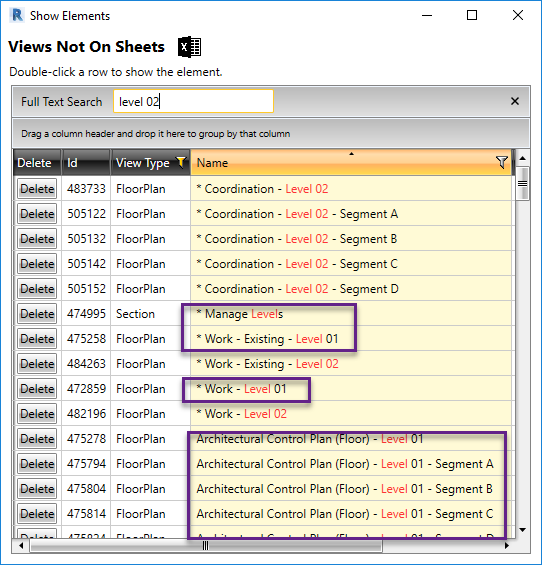Delete view with Id 475814
The height and width of the screenshot is (565, 542).
click(x=37, y=513)
